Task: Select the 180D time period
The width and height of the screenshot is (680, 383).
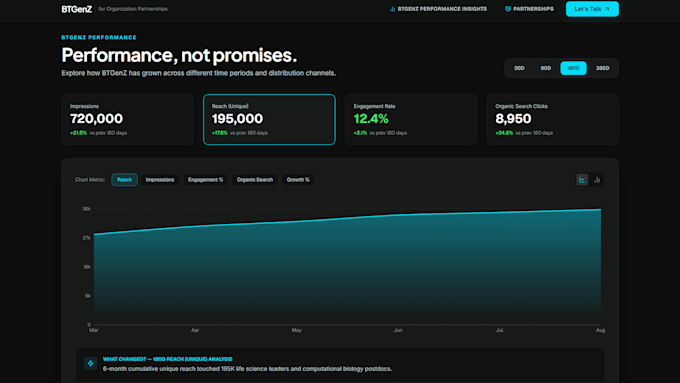Action: click(x=573, y=68)
